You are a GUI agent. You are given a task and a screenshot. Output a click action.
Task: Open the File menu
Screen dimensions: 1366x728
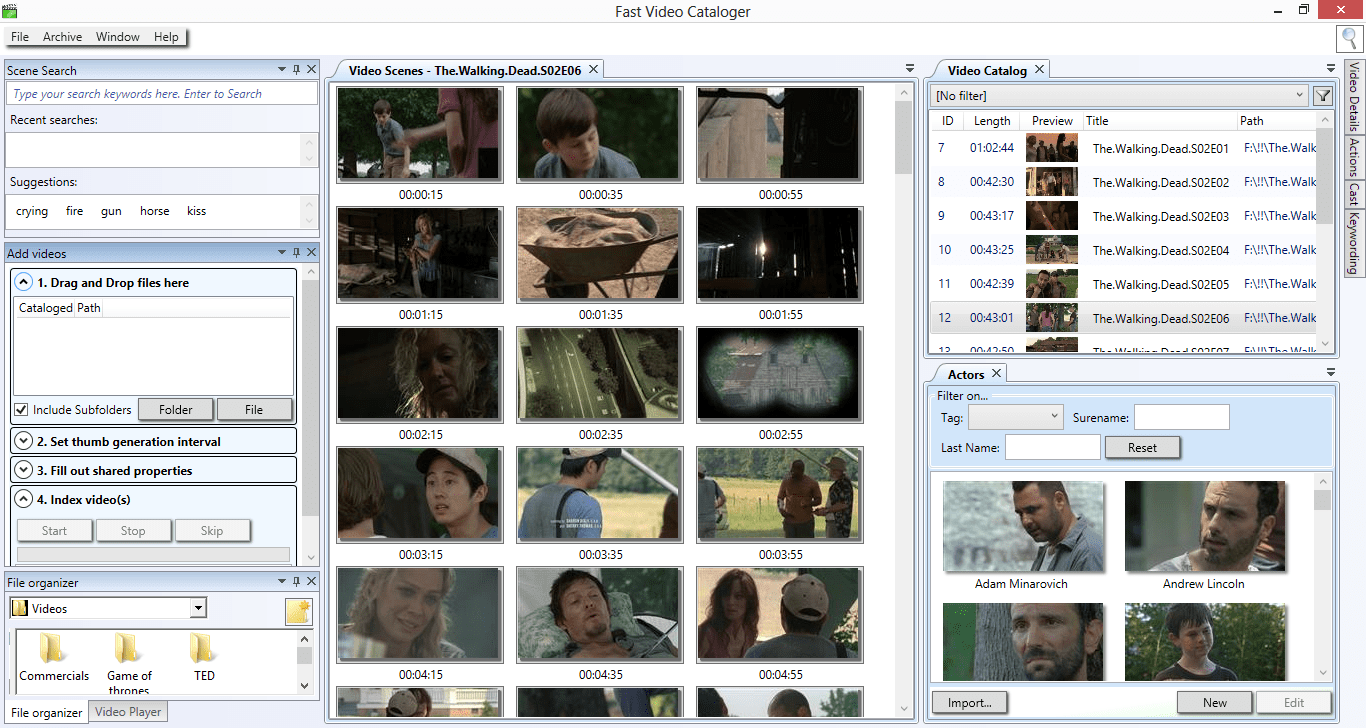pos(20,37)
